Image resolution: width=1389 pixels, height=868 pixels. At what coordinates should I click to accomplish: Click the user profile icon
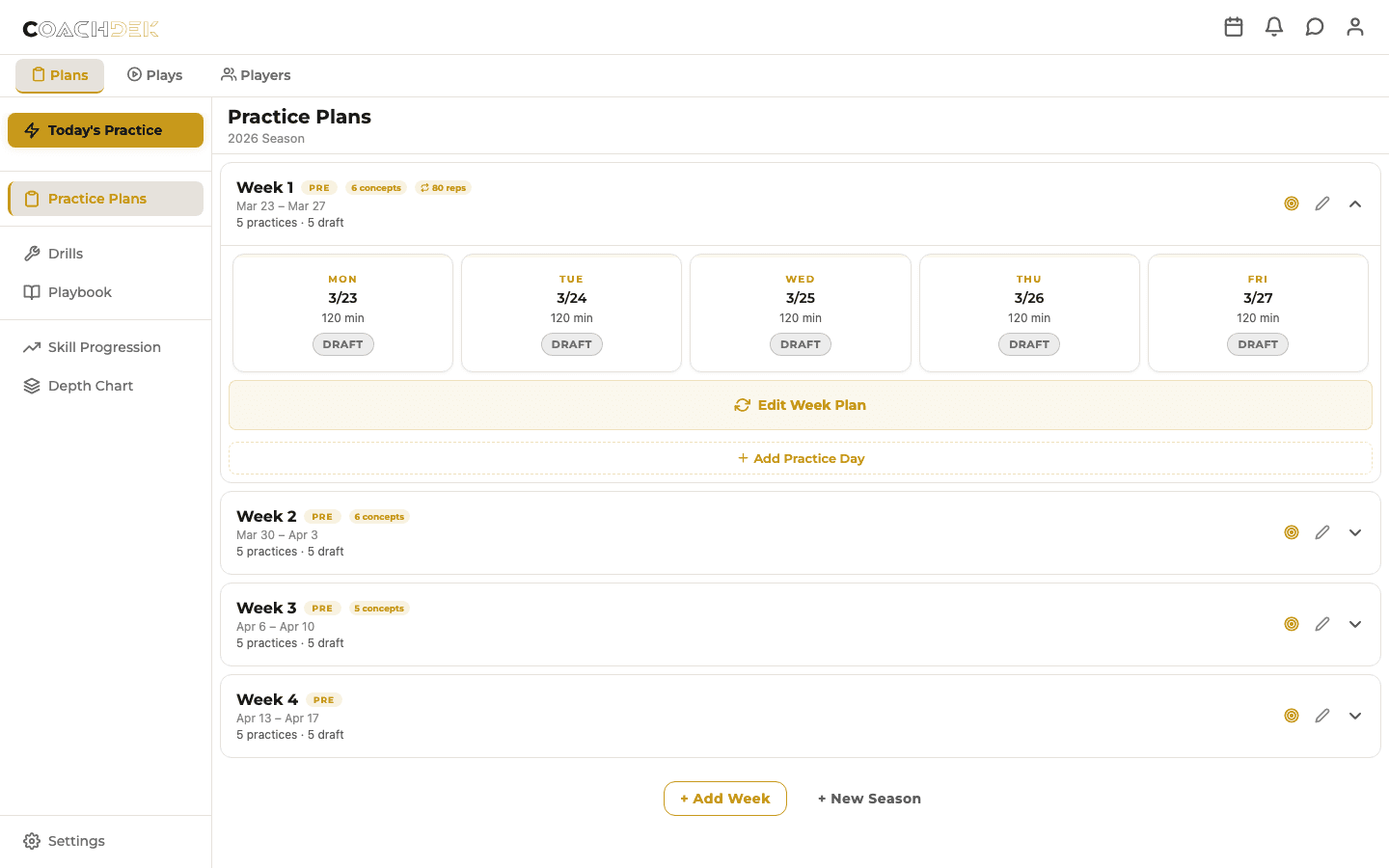click(x=1355, y=27)
